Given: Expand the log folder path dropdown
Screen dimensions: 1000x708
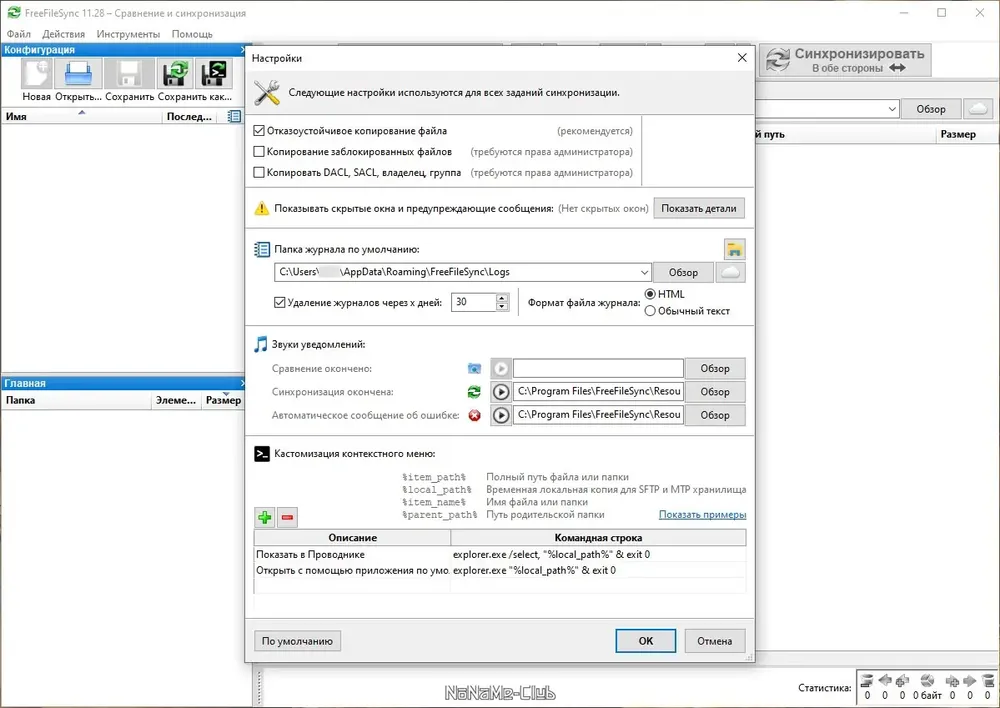Looking at the screenshot, I should point(644,272).
